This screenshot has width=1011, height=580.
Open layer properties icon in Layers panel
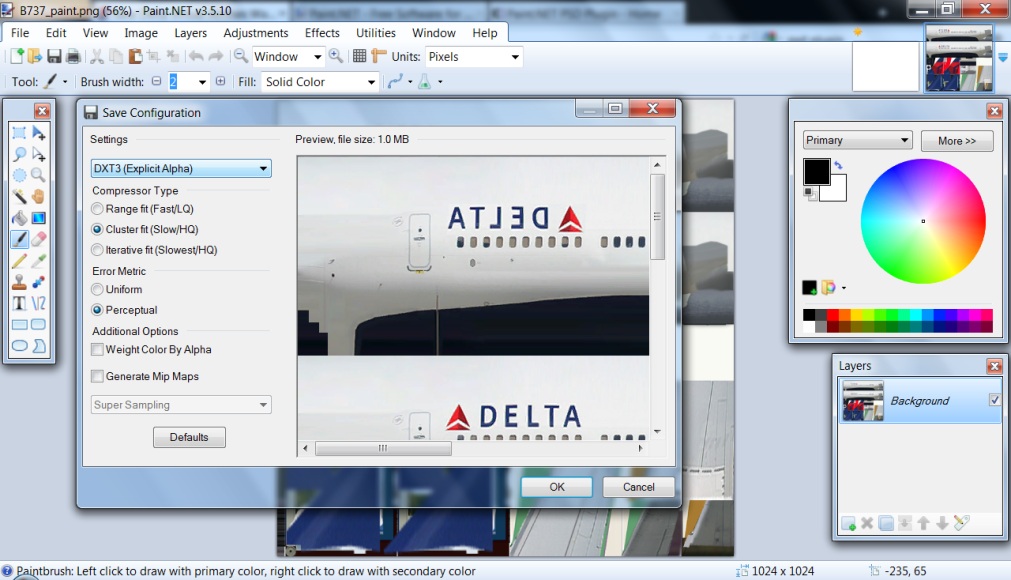pyautogui.click(x=961, y=523)
